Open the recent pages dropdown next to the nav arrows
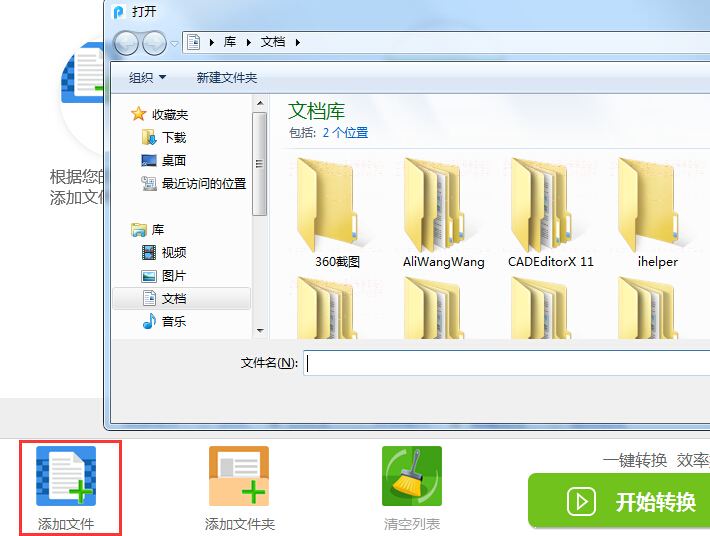Screen dimensions: 710x536 tap(174, 44)
